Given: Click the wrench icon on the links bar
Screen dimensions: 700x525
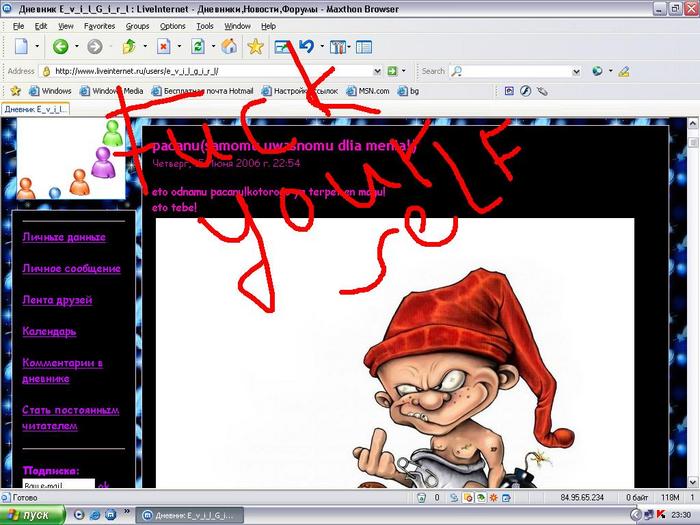Looking at the screenshot, I should (x=542, y=91).
